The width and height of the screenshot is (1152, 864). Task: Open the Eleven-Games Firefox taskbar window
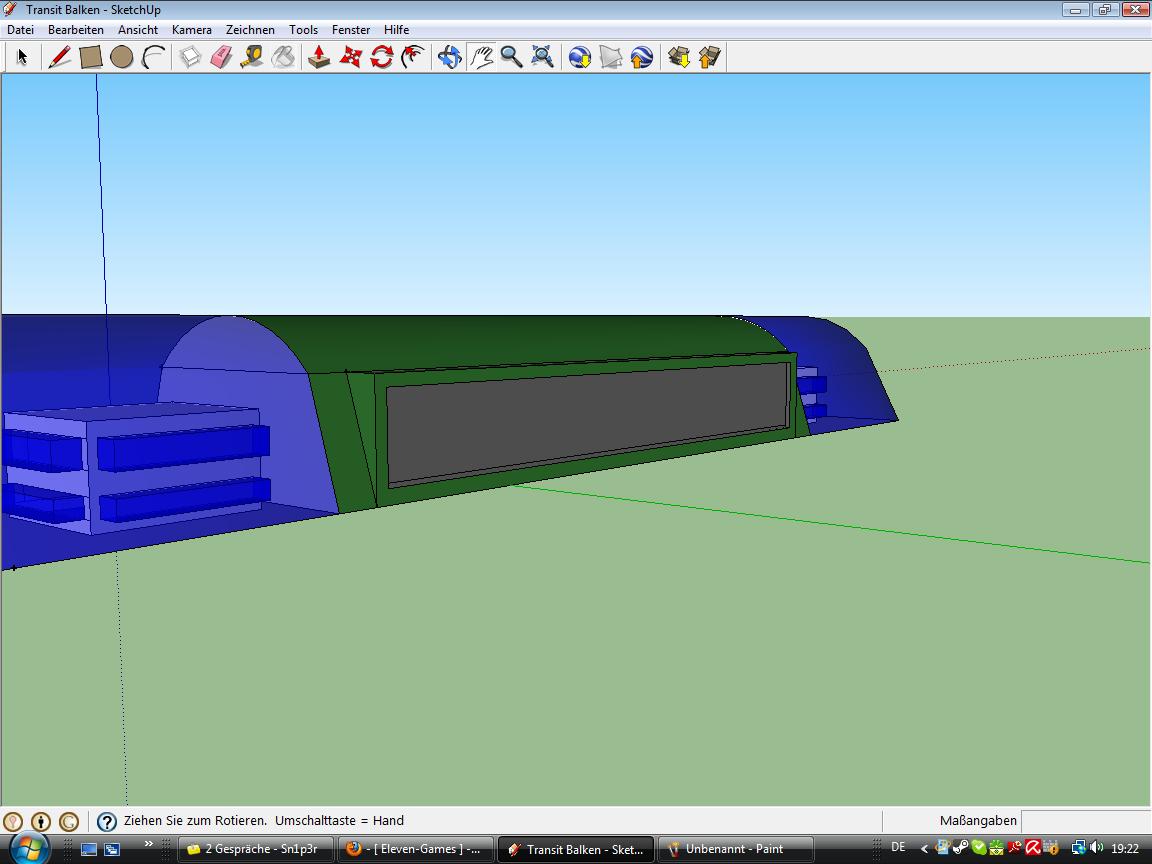pyautogui.click(x=416, y=849)
